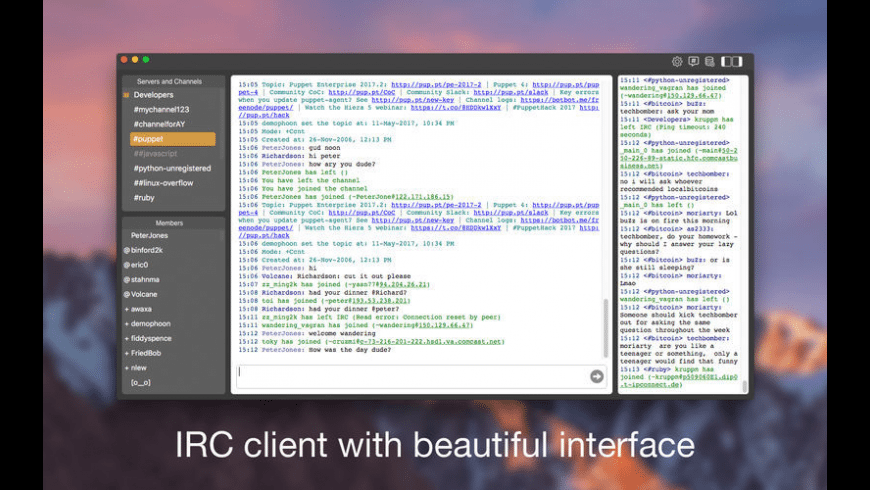Screen dimensions: 870x490
Task: Click member demophoon in the Members list
Action: 150,324
